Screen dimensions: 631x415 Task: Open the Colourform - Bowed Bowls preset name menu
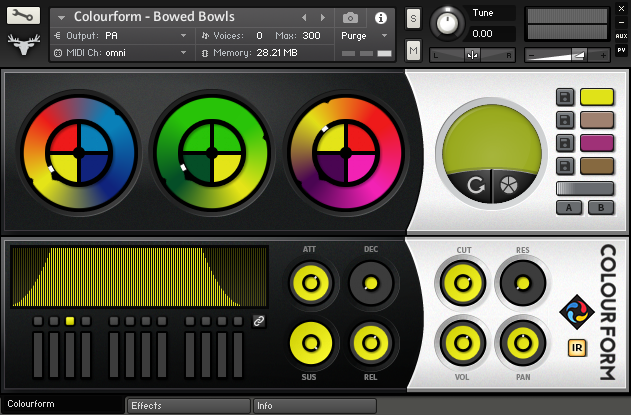tap(154, 17)
